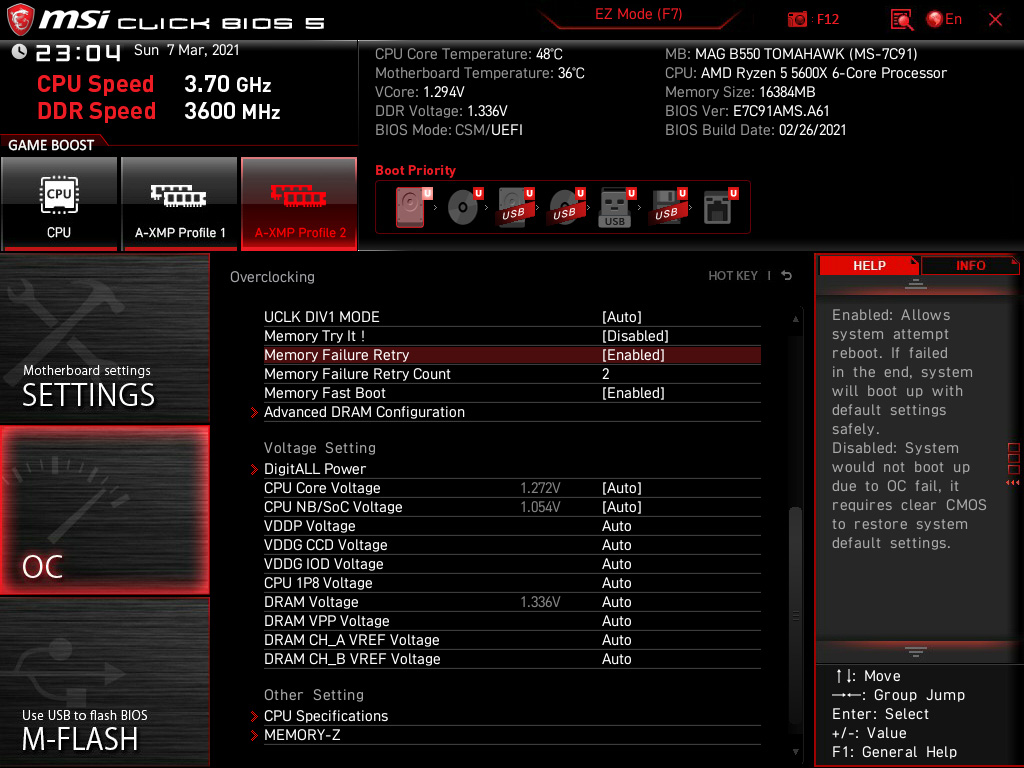
Task: Switch to the INFO tab
Action: pyautogui.click(x=969, y=265)
